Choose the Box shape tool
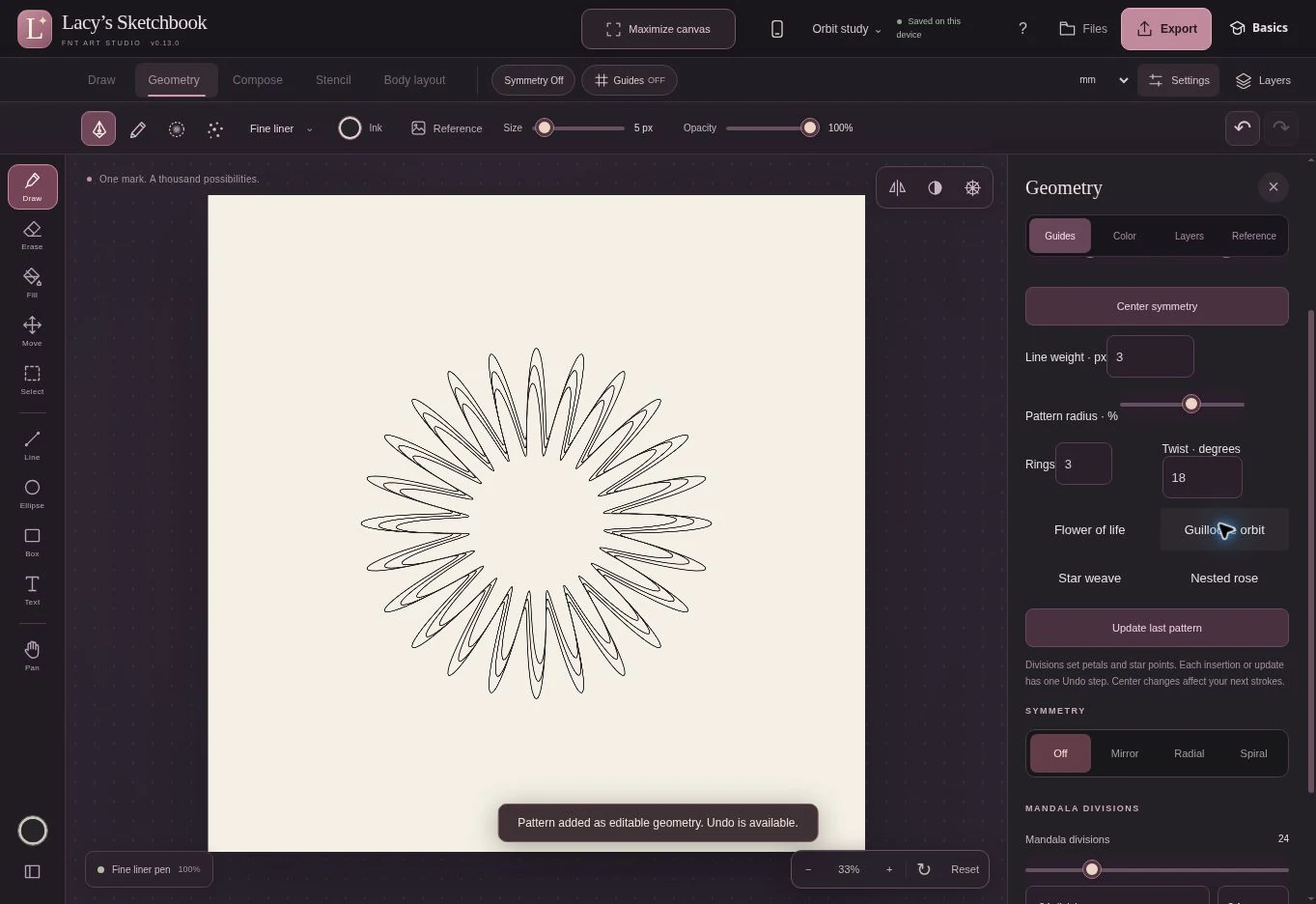The height and width of the screenshot is (904, 1316). coord(33,542)
